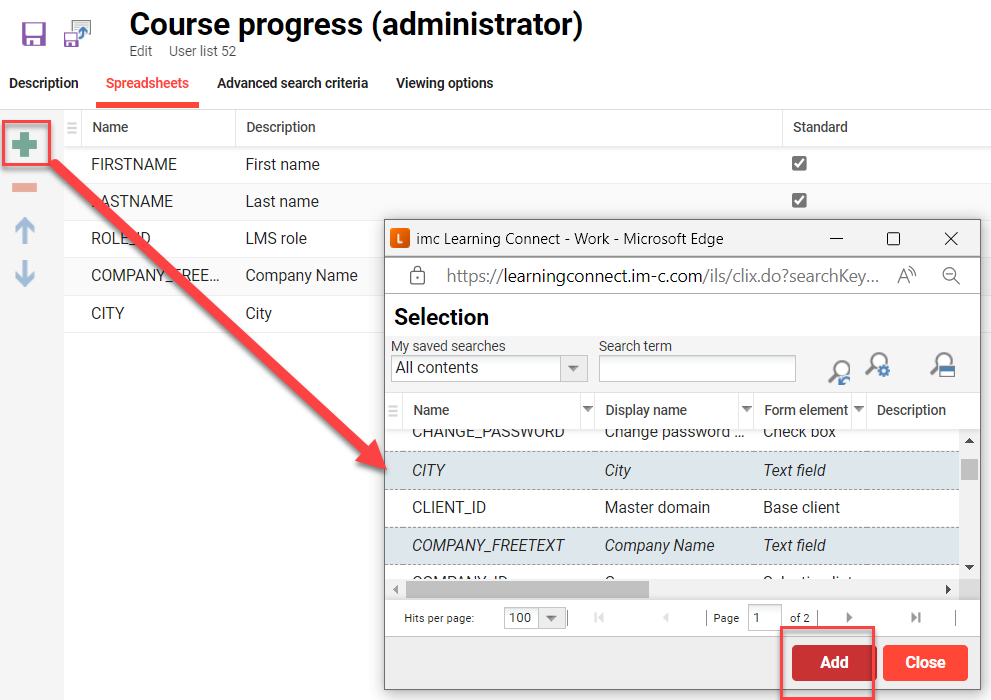
Task: Move selected entry up with blue arrow
Action: (25, 229)
